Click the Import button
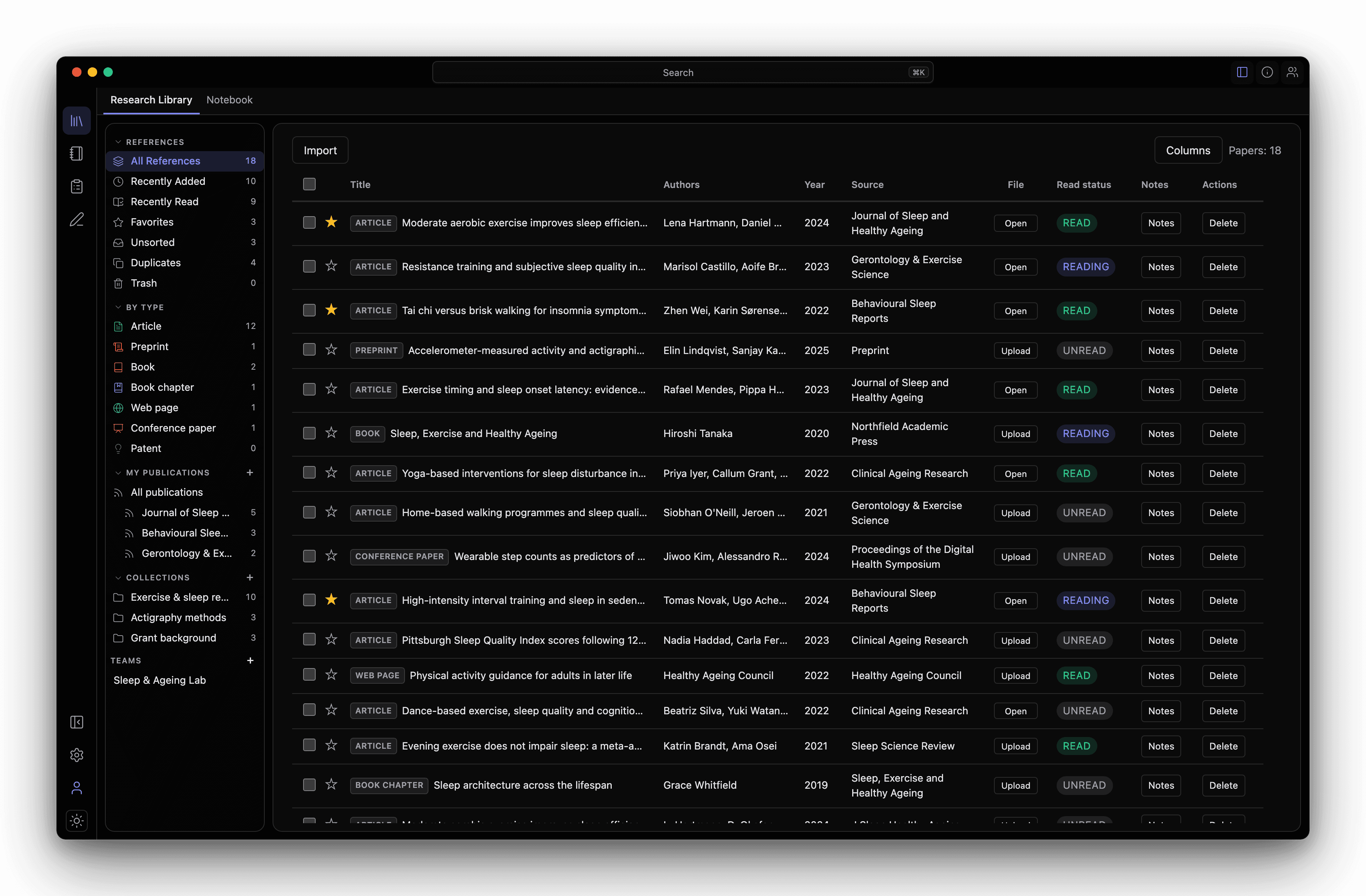The width and height of the screenshot is (1366, 896). pos(320,150)
